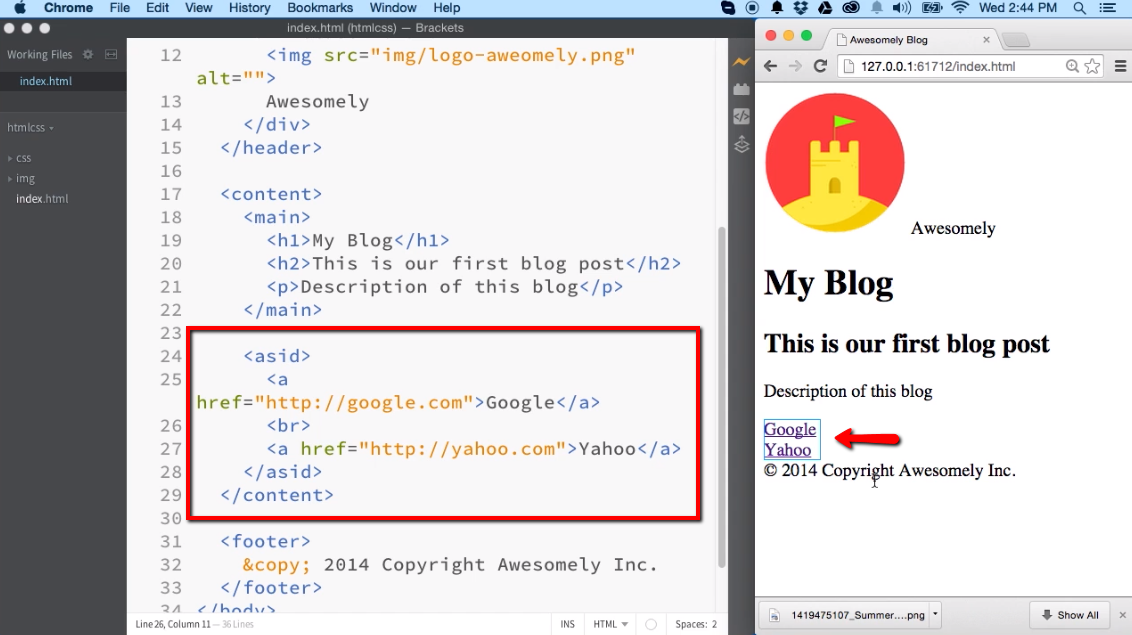The height and width of the screenshot is (635, 1132).
Task: Click the code brackets icon in right toolbar
Action: click(x=741, y=116)
